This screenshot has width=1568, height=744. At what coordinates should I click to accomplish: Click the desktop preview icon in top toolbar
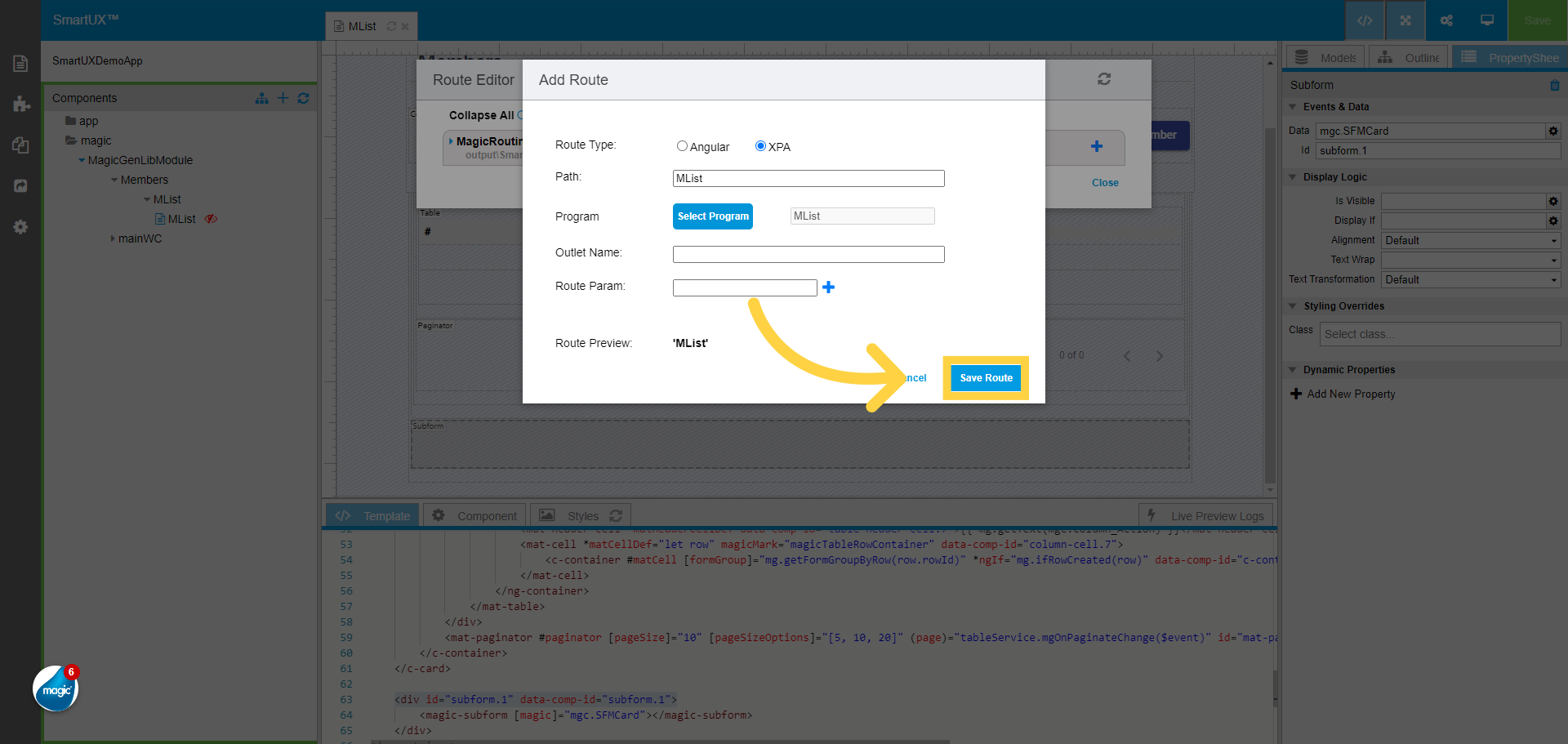tap(1486, 20)
